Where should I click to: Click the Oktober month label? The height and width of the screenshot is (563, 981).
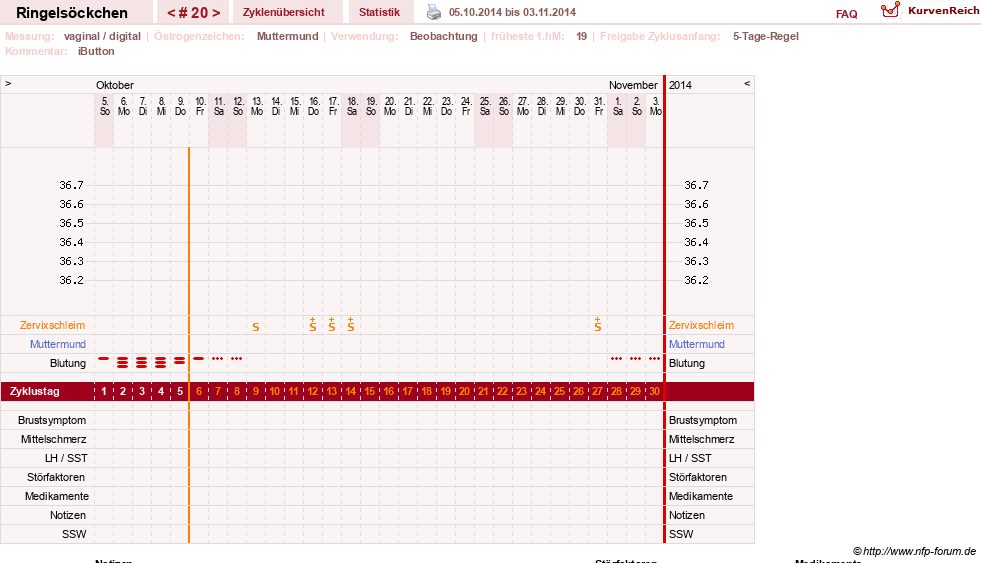pos(114,85)
